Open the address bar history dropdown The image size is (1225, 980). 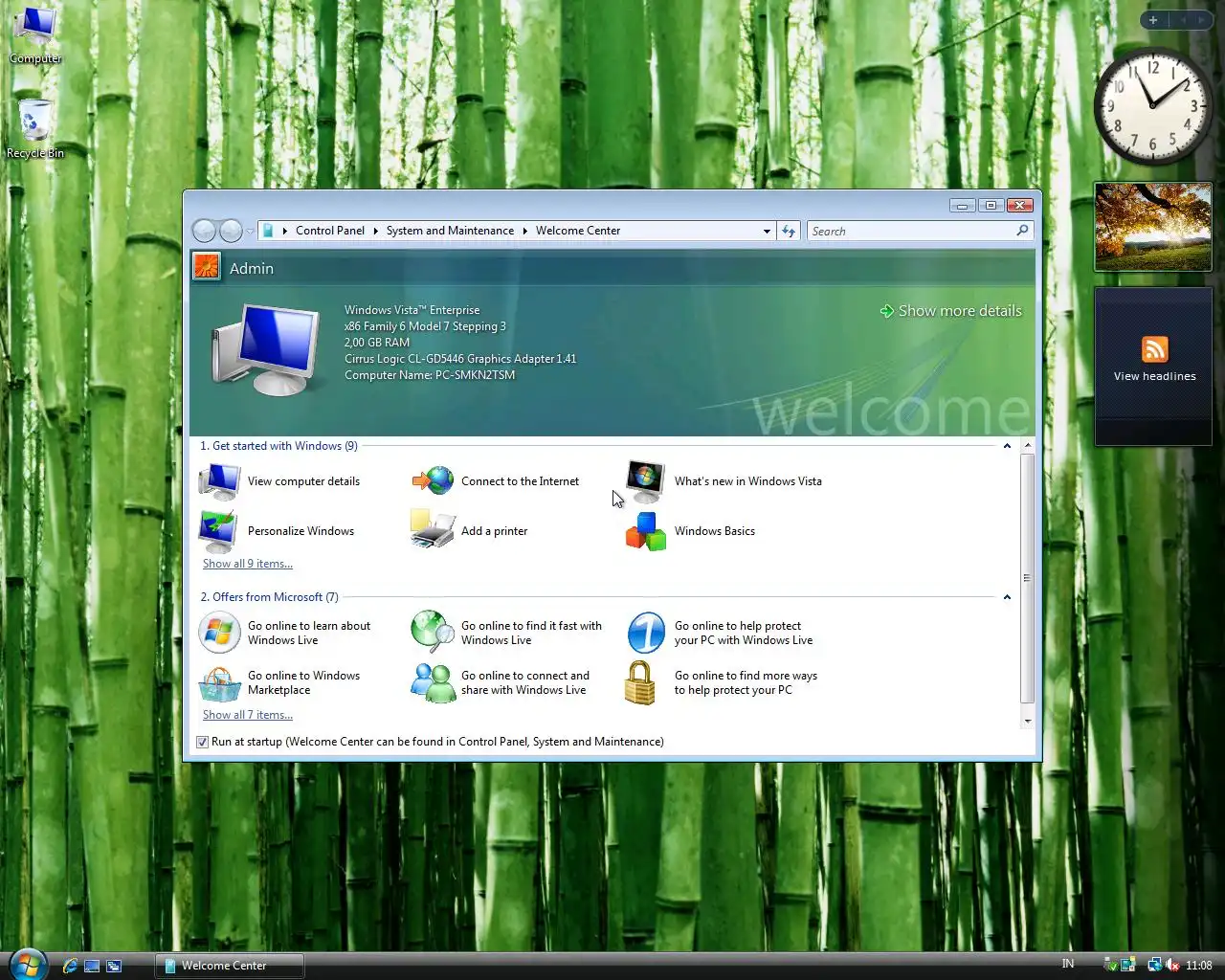coord(767,231)
